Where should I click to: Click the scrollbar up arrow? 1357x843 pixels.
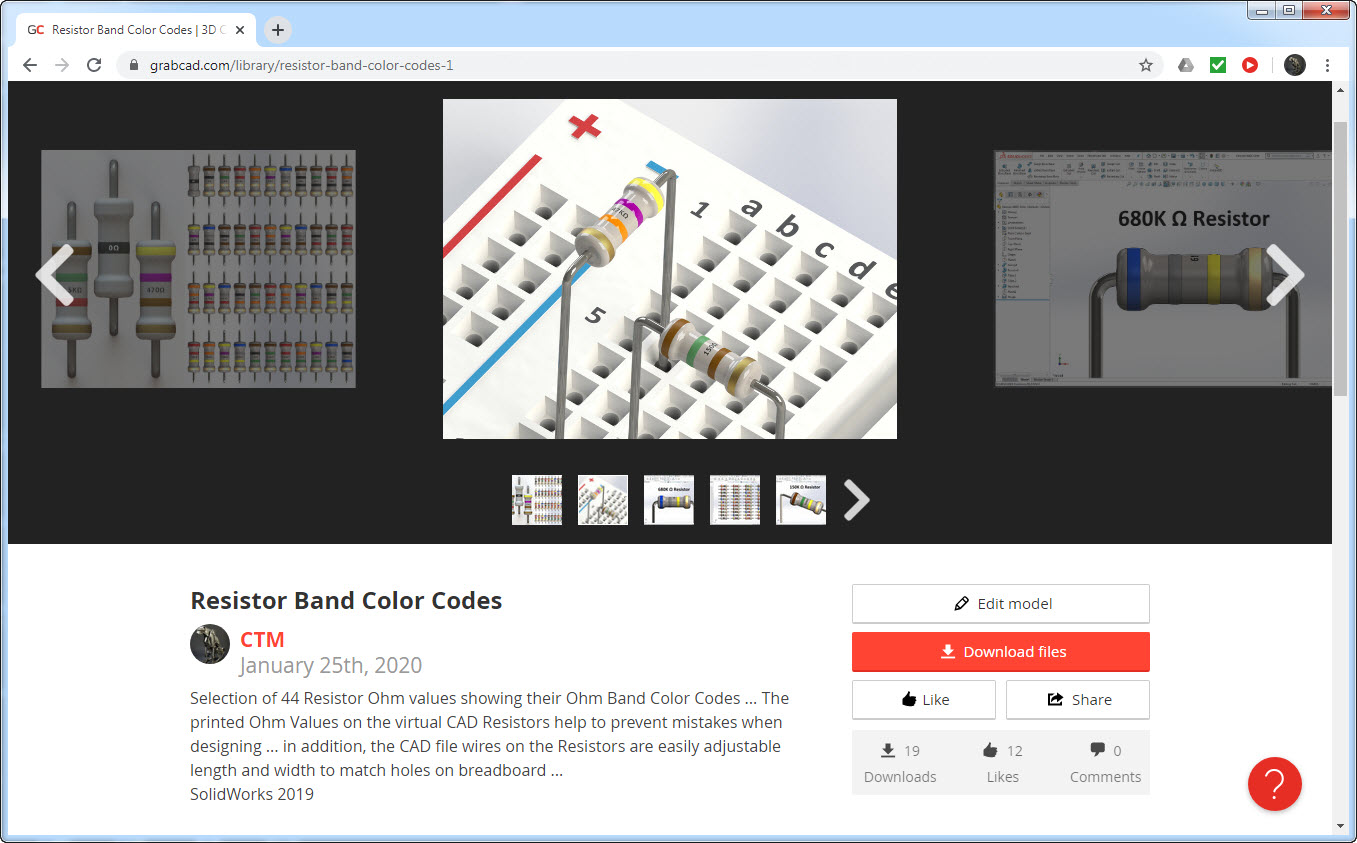click(x=1341, y=90)
